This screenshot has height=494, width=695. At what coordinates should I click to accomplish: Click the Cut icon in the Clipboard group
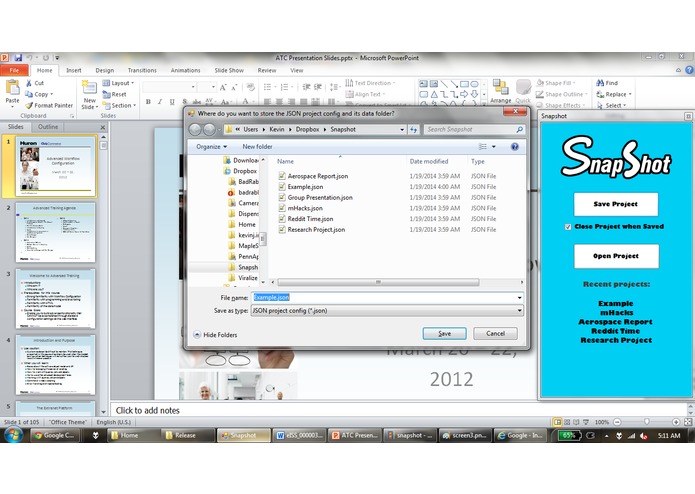coord(29,83)
